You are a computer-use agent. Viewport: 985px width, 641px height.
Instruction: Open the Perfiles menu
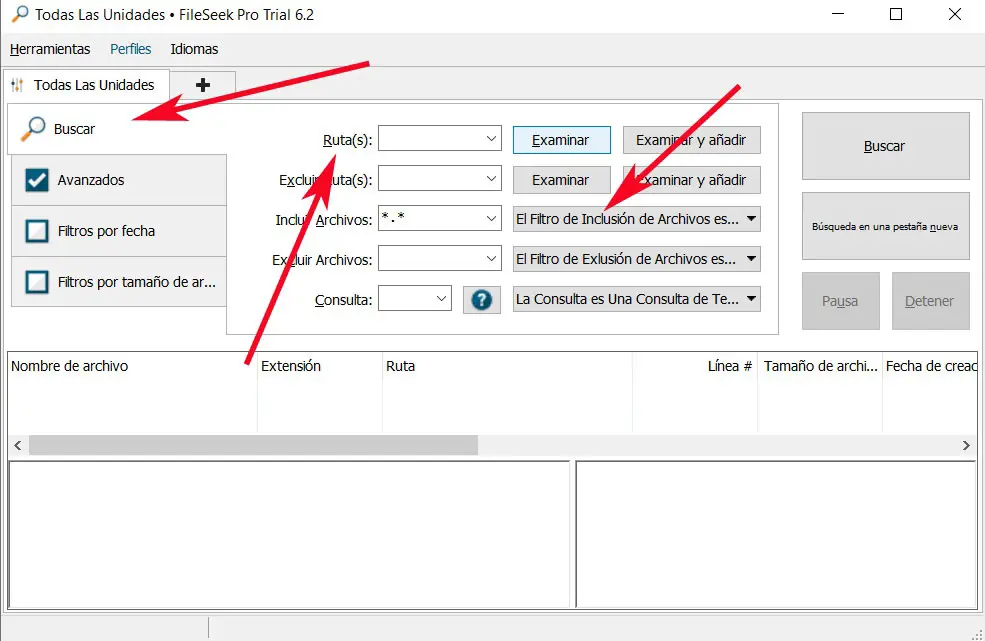tap(131, 49)
